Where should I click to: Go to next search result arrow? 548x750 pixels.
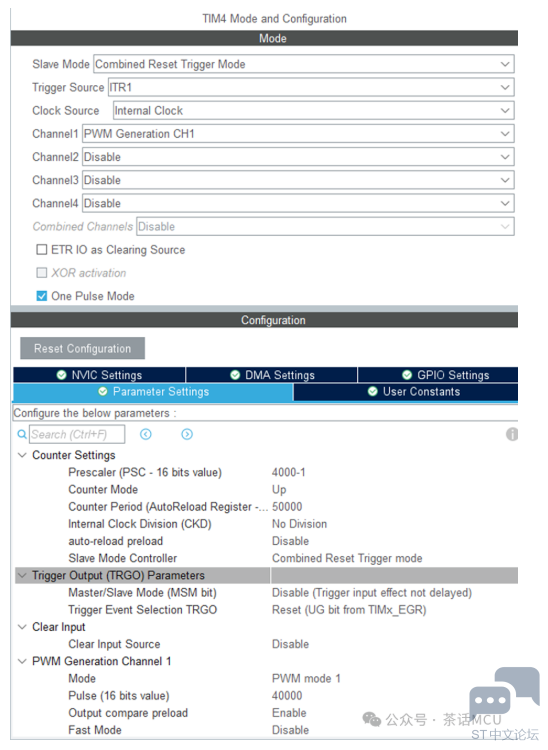pos(187,434)
